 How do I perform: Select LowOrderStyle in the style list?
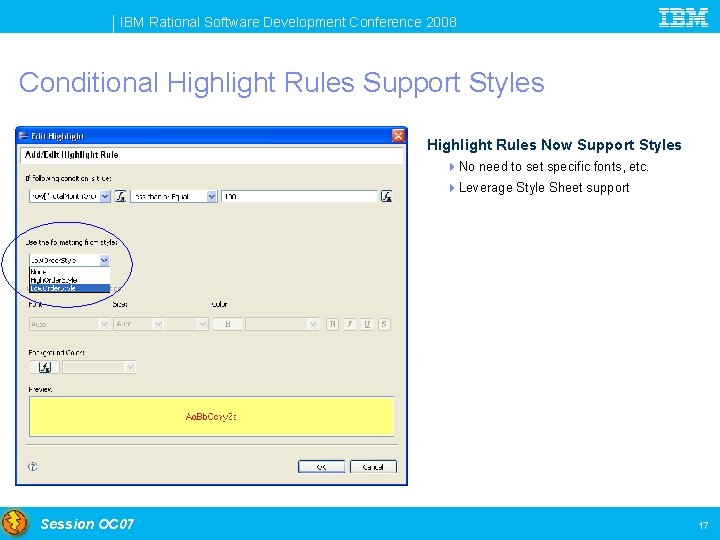point(70,288)
